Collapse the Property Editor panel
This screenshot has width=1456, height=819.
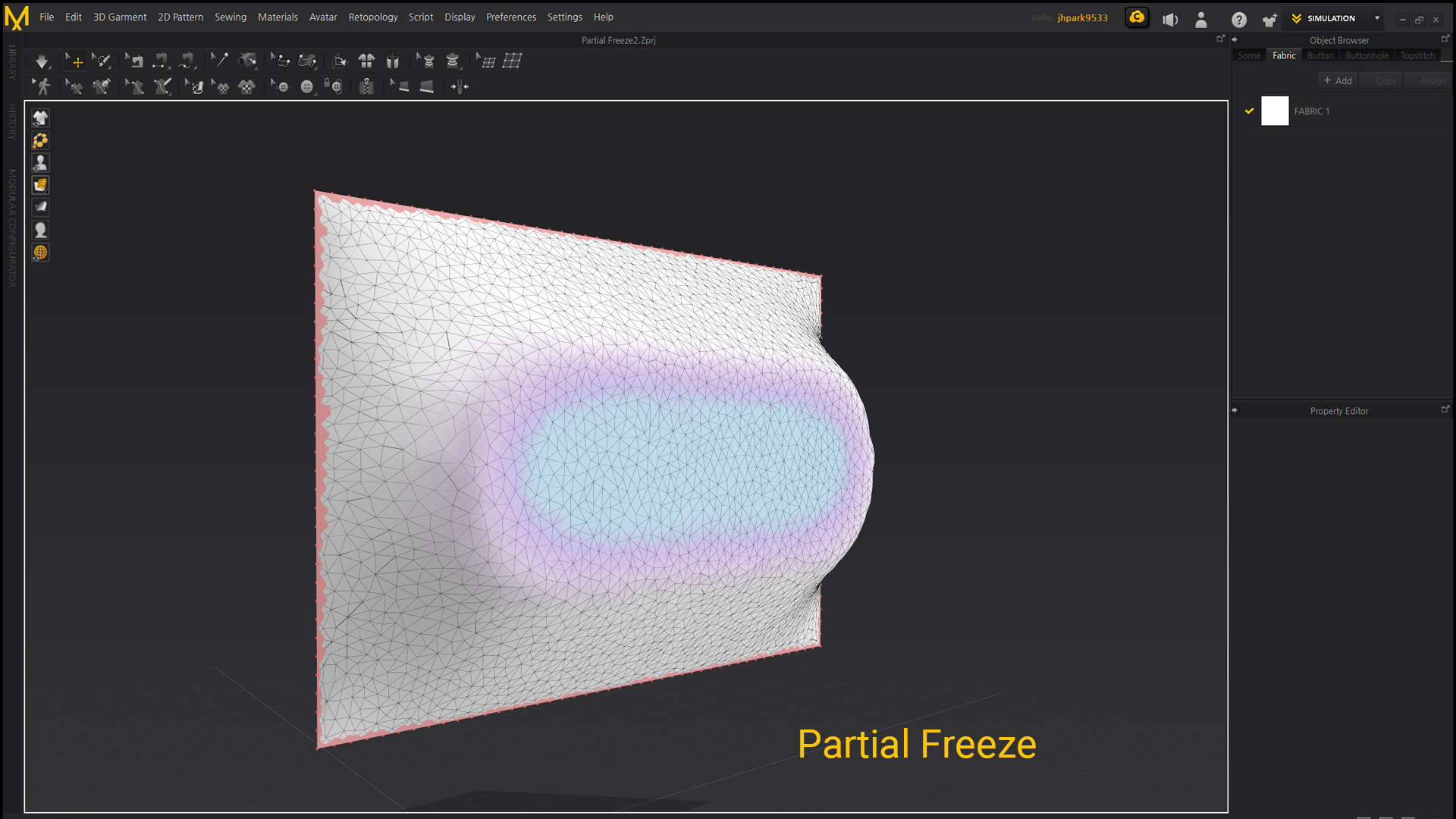(1235, 410)
